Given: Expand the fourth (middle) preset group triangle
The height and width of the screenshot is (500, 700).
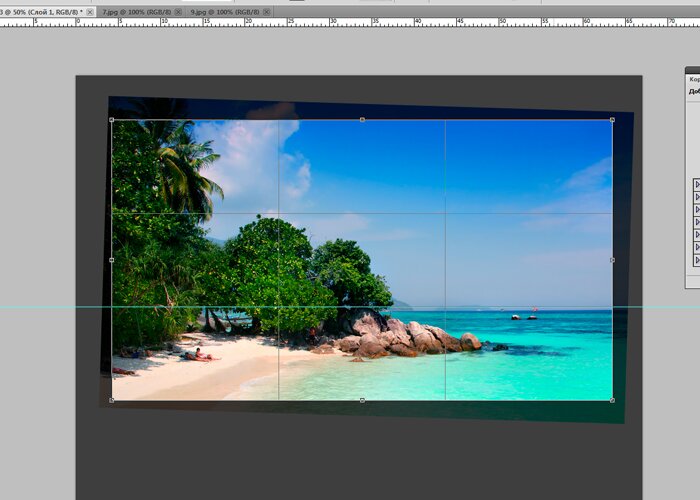Looking at the screenshot, I should tap(697, 222).
